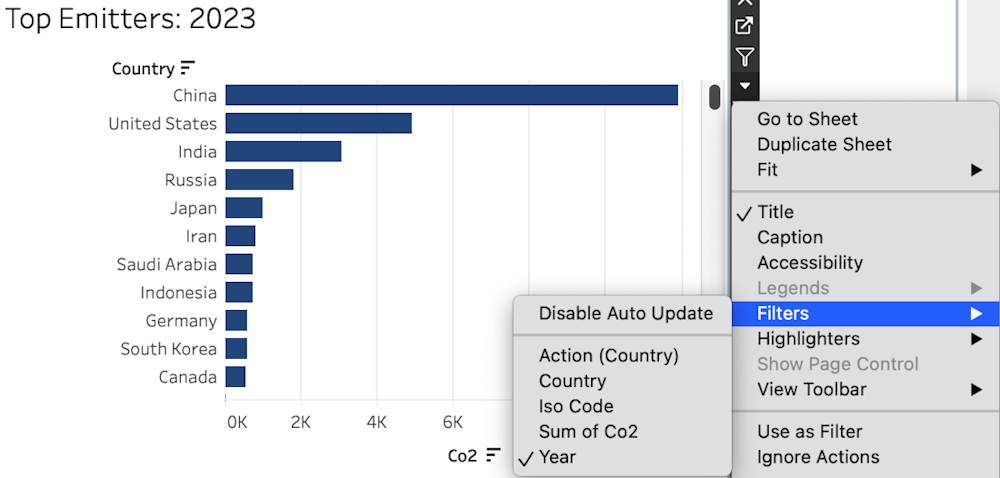Viewport: 1000px width, 478px height.
Task: Click the remove X icon on dashboard object
Action: (744, 3)
